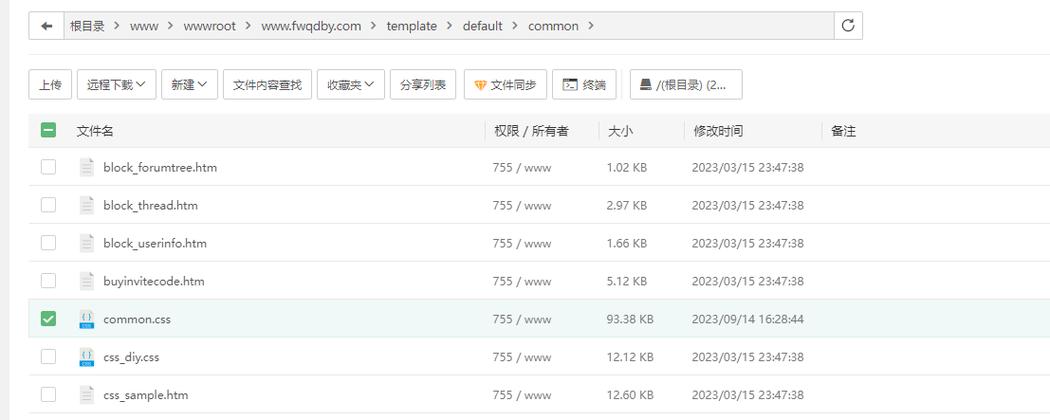Check the css_sample.htm checkbox
Image resolution: width=1050 pixels, height=420 pixels.
coord(48,395)
